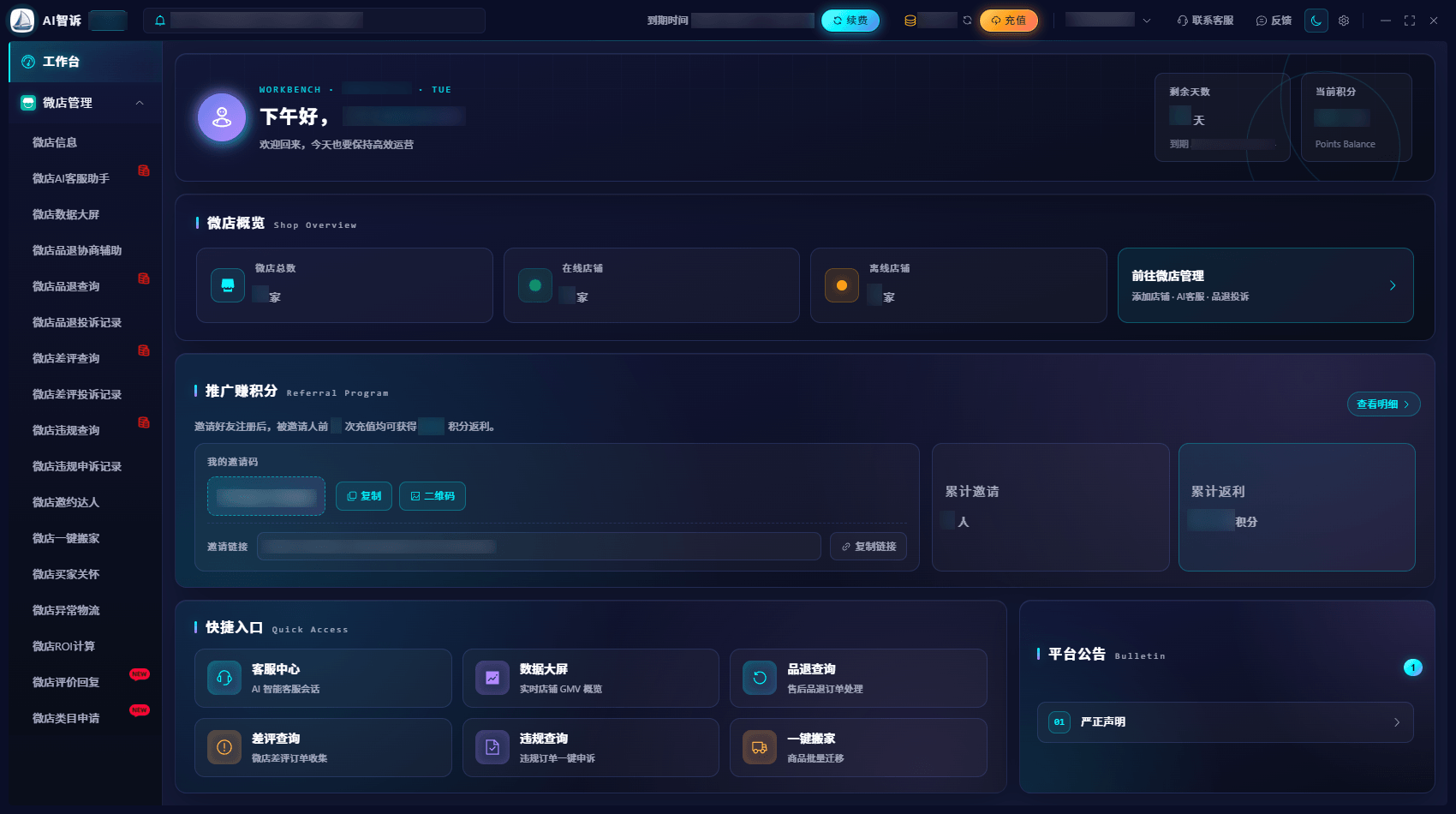The height and width of the screenshot is (814, 1456).
Task: Click red badge beside 微店AI客服助手
Action: pyautogui.click(x=144, y=171)
